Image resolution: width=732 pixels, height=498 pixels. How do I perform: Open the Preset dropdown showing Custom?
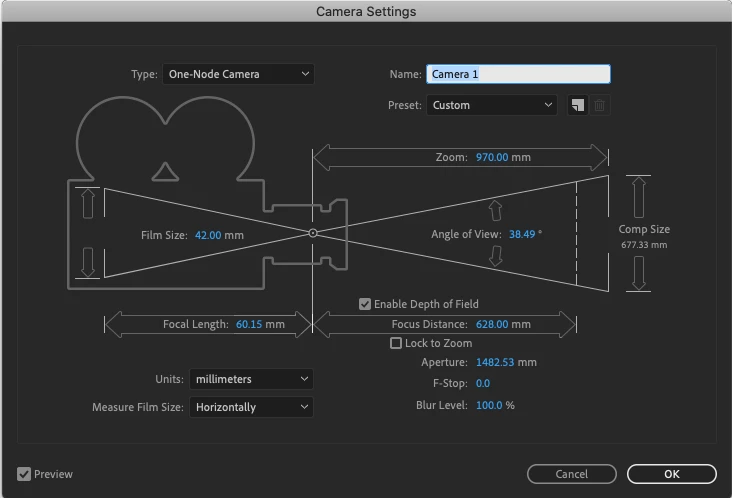pos(492,105)
